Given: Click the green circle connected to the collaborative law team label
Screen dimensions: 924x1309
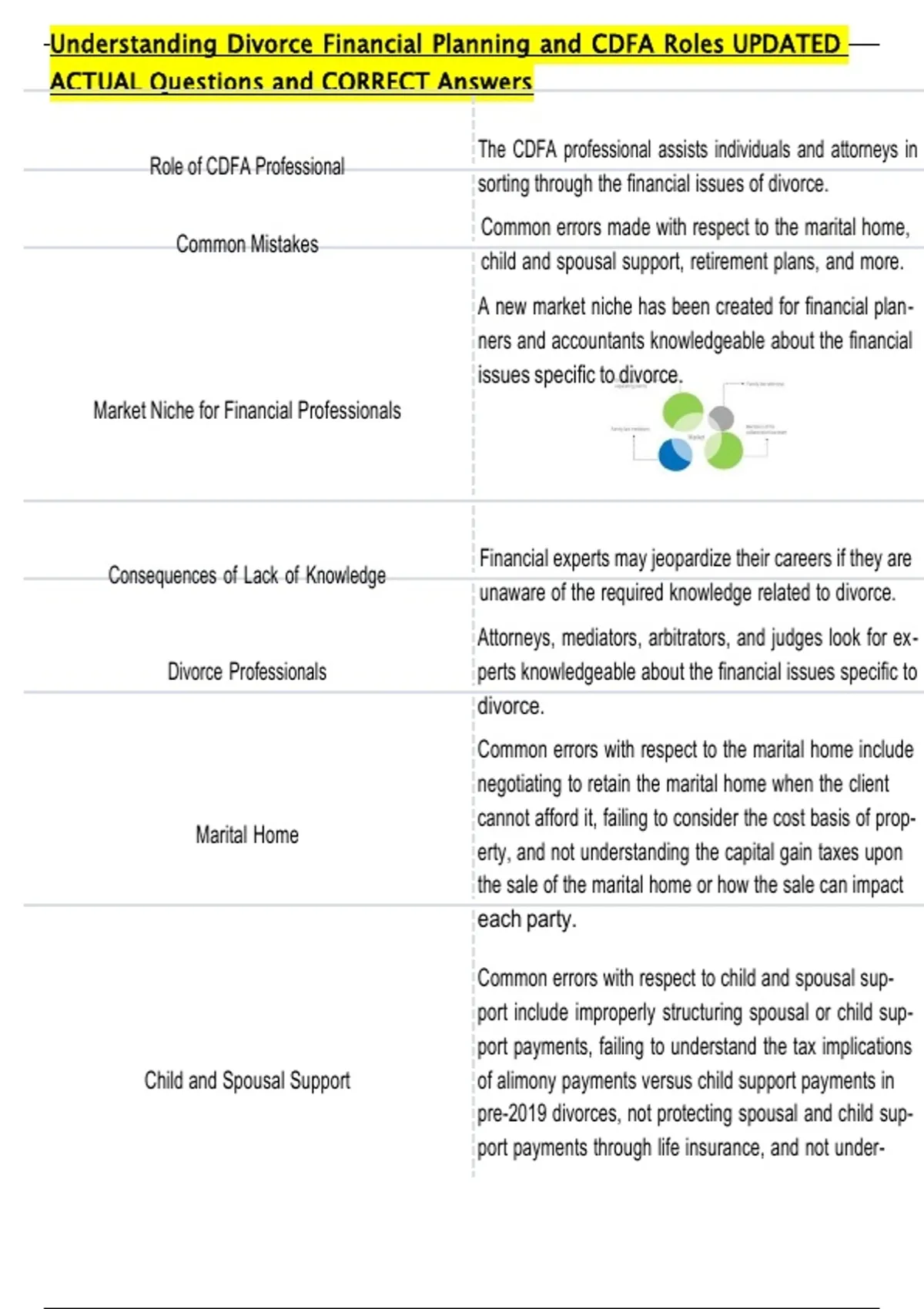Looking at the screenshot, I should [x=724, y=450].
